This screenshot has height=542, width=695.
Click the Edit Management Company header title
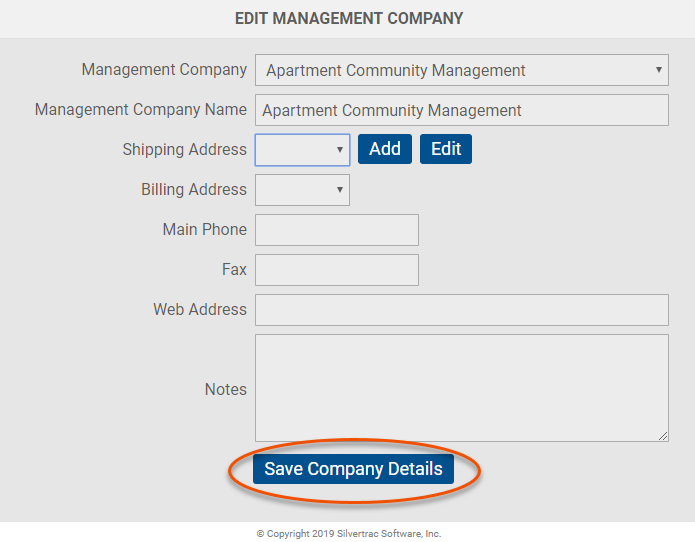(349, 19)
